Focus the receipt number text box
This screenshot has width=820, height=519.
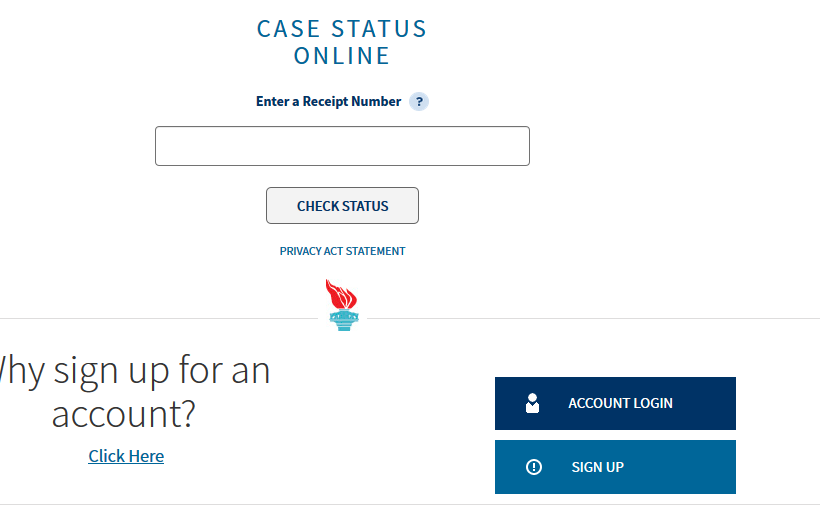(343, 146)
